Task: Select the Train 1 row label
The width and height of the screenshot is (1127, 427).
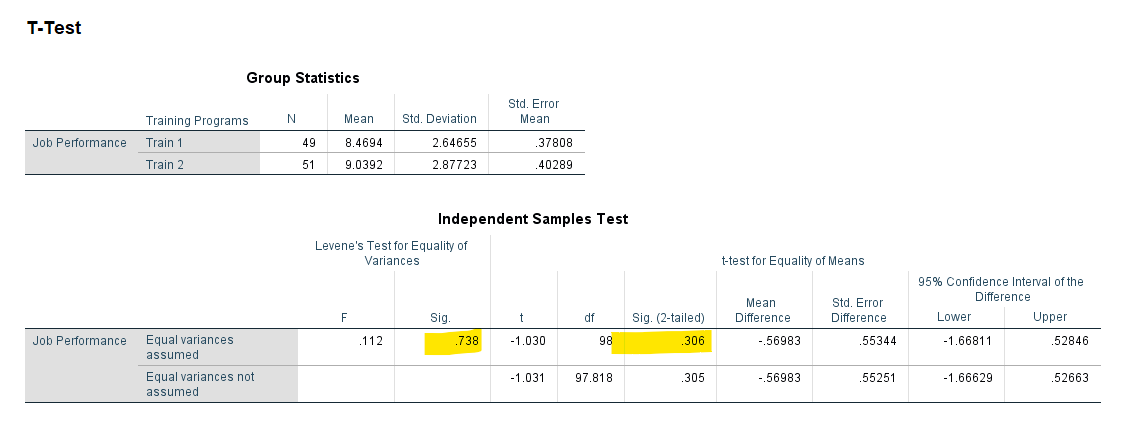Action: tap(165, 143)
